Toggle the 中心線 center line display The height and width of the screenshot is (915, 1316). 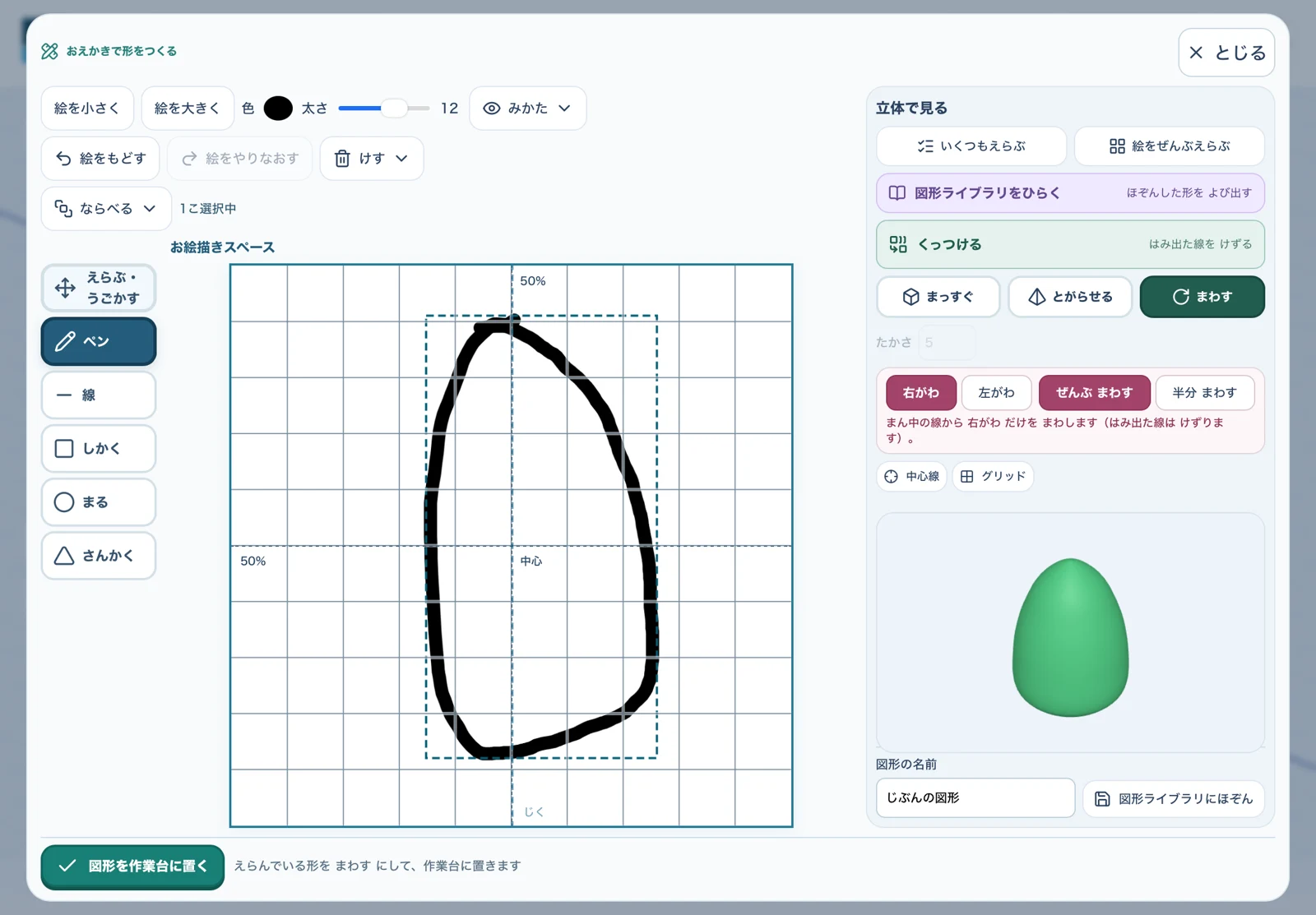tap(912, 477)
